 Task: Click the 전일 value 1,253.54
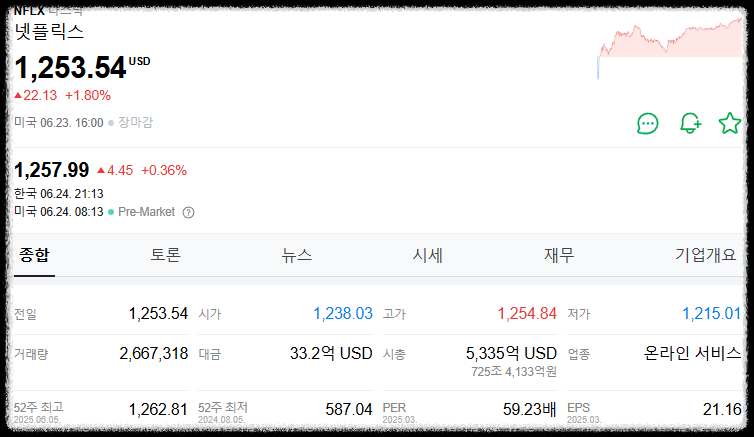[x=158, y=313]
